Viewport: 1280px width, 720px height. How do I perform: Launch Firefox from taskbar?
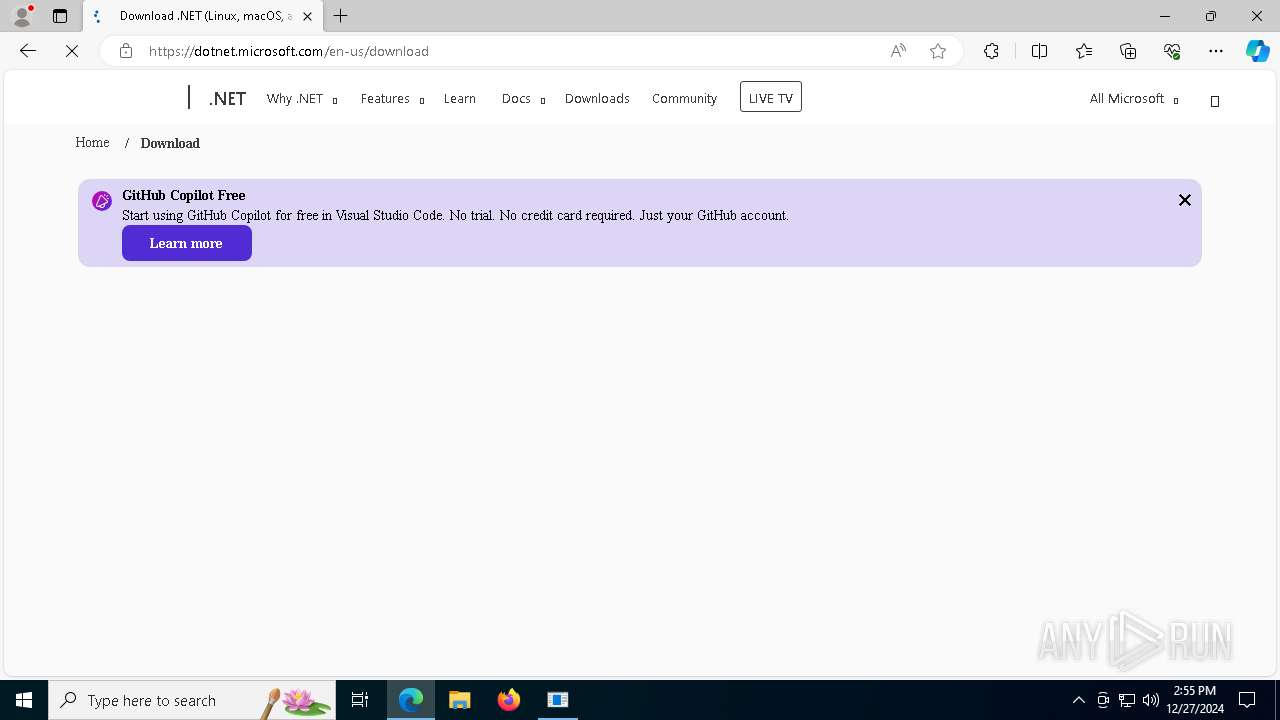(x=509, y=700)
